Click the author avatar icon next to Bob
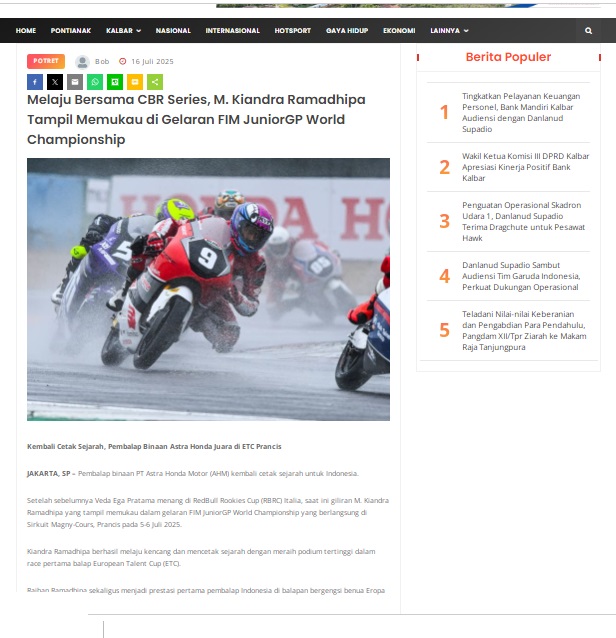The width and height of the screenshot is (616, 638). pos(83,62)
